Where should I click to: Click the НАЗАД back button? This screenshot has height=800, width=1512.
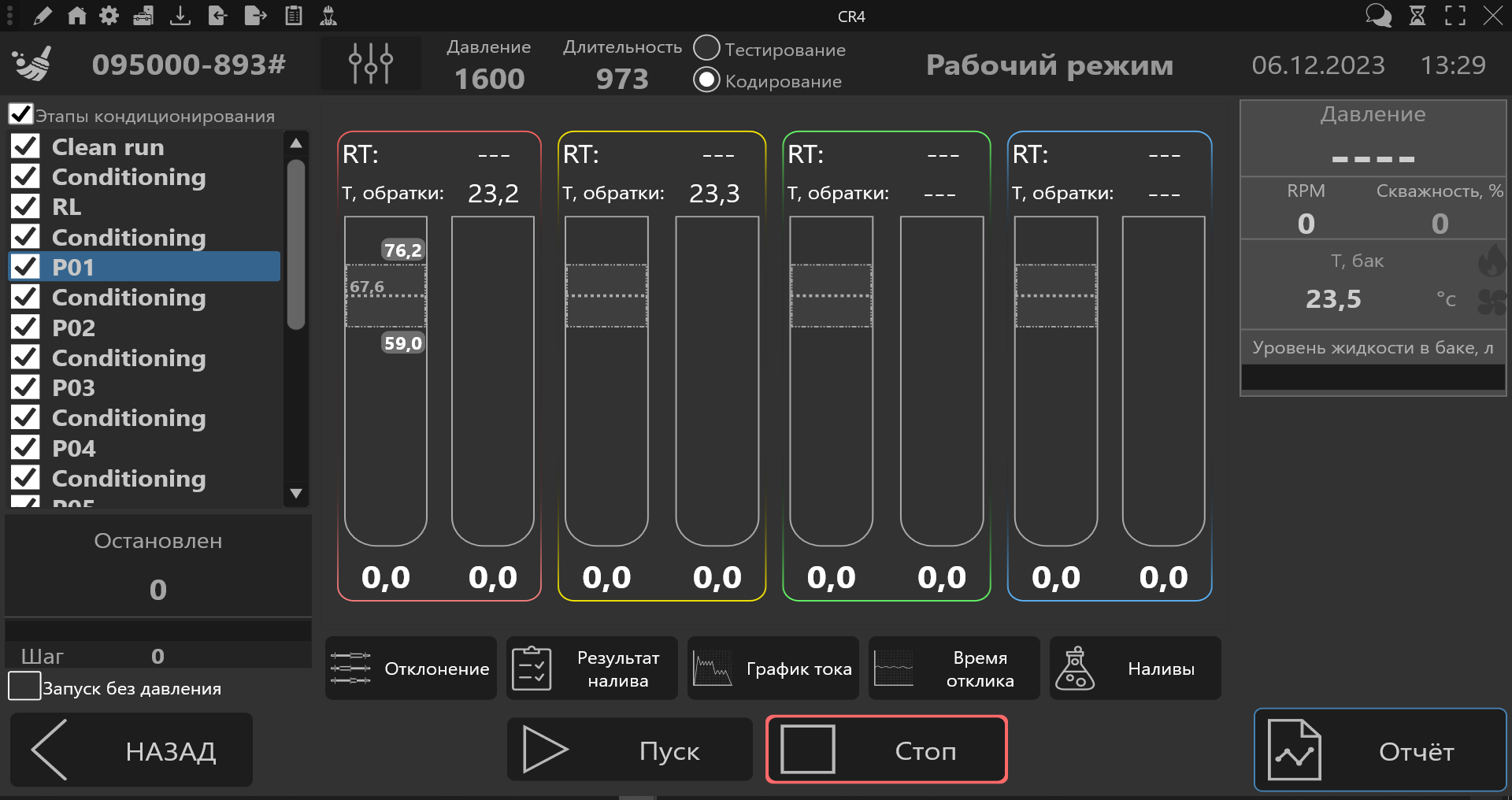click(132, 750)
